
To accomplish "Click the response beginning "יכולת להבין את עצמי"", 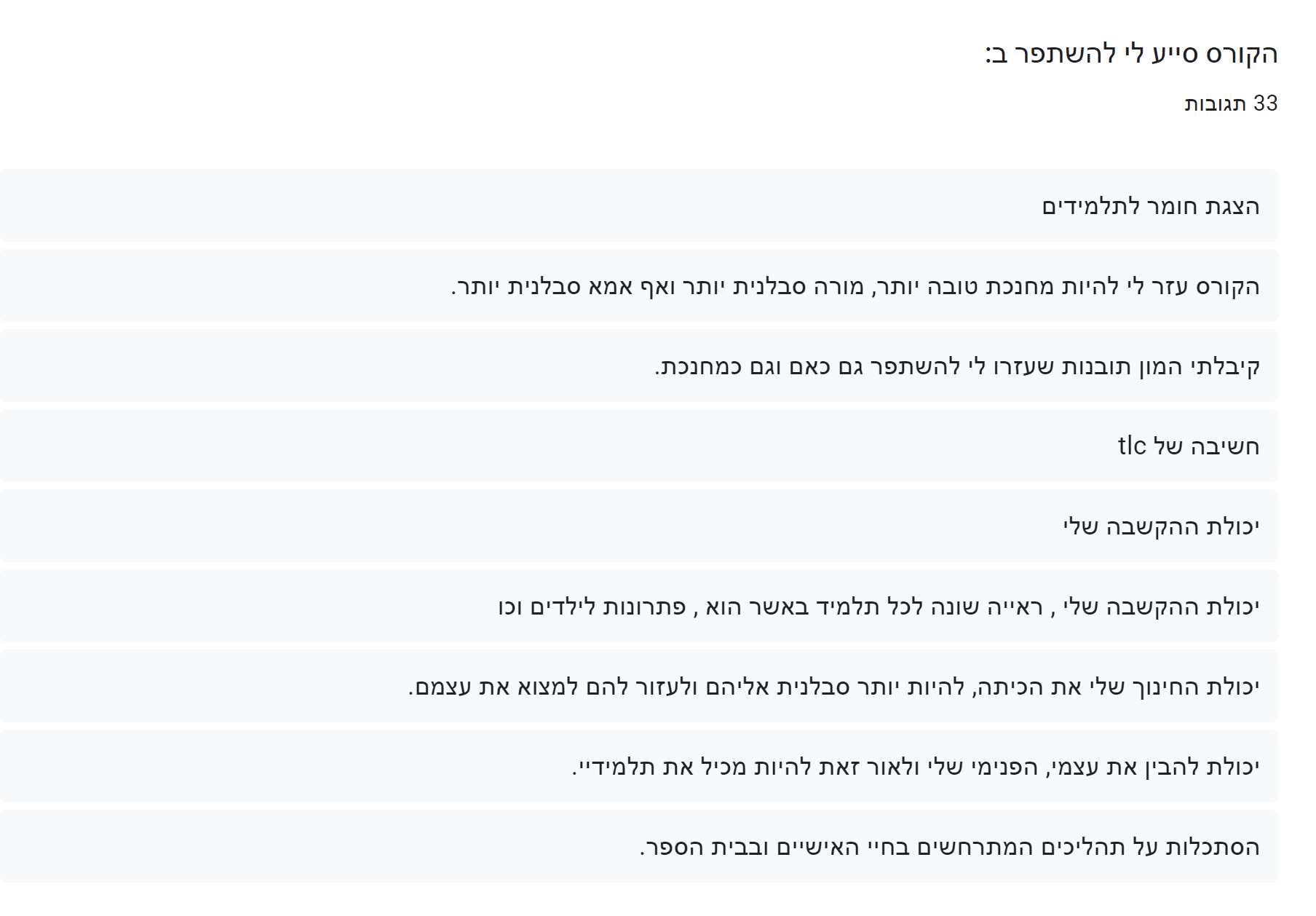I will [x=915, y=767].
